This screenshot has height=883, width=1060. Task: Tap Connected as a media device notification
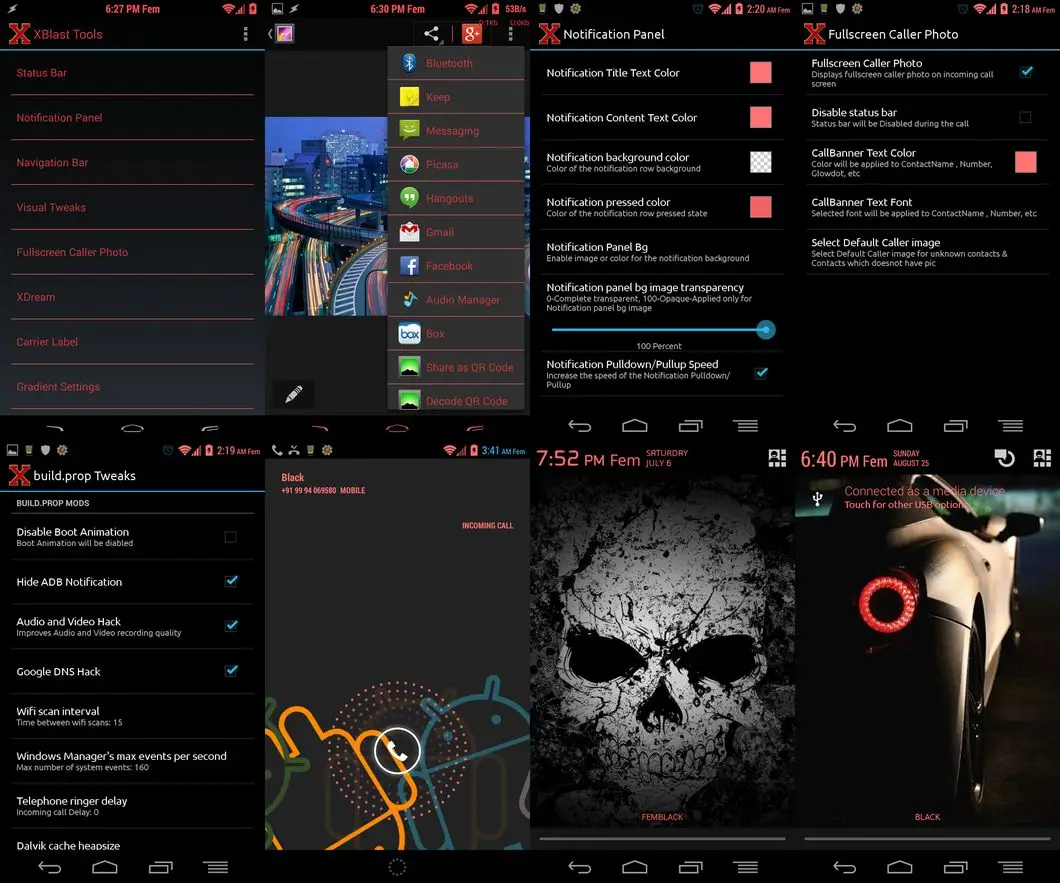pos(927,498)
